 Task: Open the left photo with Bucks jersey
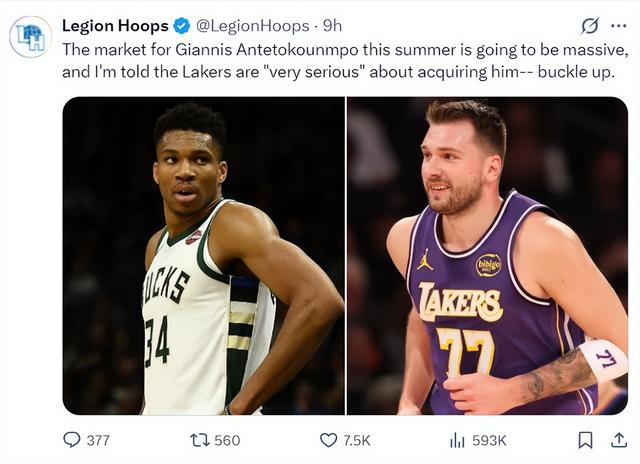(x=204, y=255)
